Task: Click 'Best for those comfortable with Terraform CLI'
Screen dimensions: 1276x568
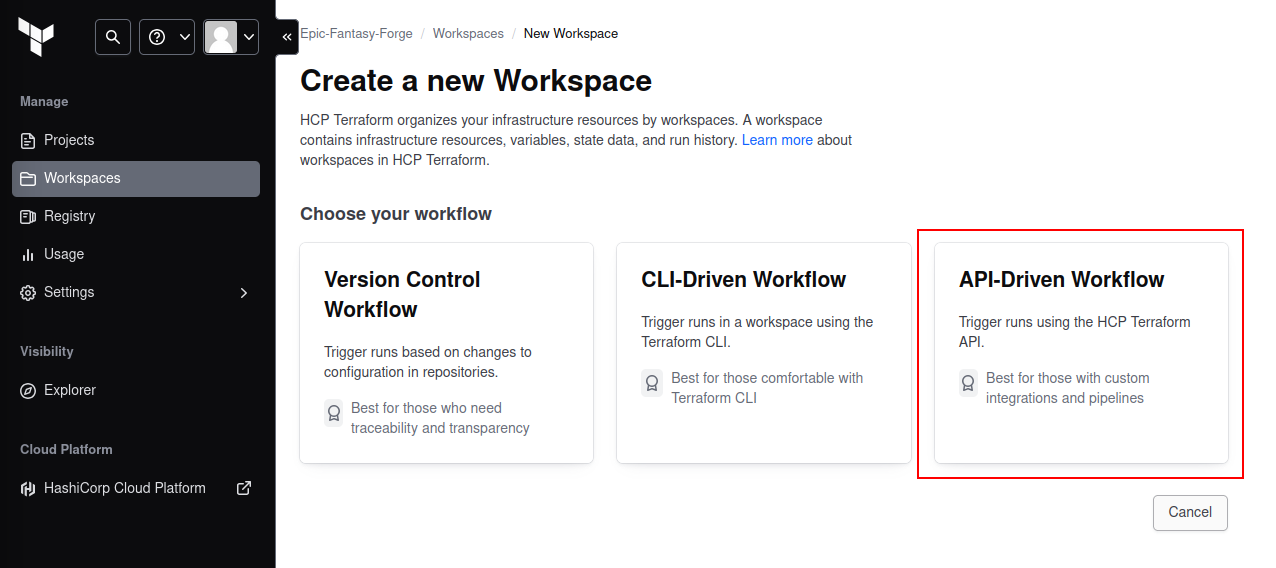Action: (767, 388)
